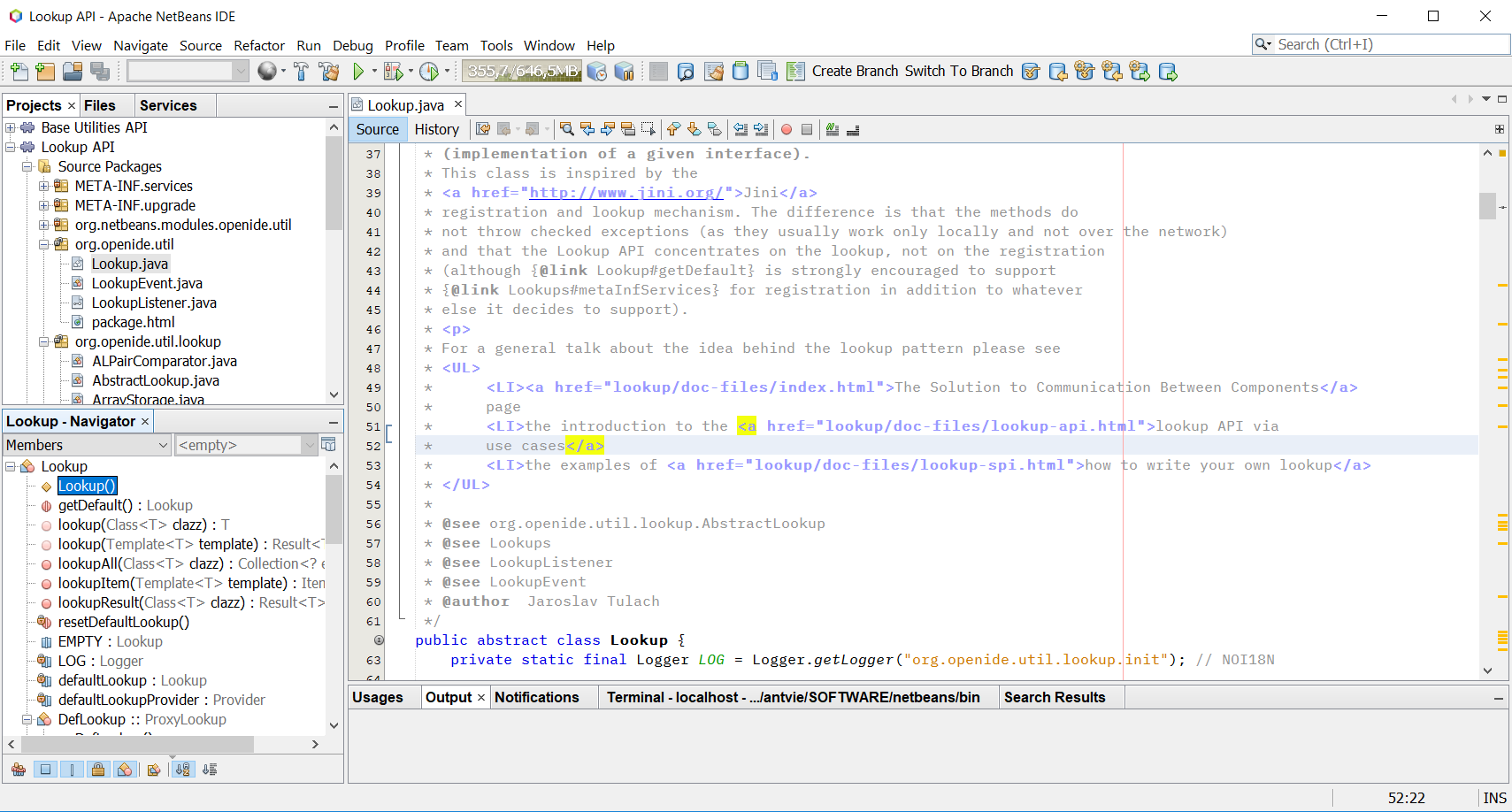Viewport: 1512px width, 812px height.
Task: Click the Last Edit icon in editor toolbar
Action: pyautogui.click(x=483, y=129)
